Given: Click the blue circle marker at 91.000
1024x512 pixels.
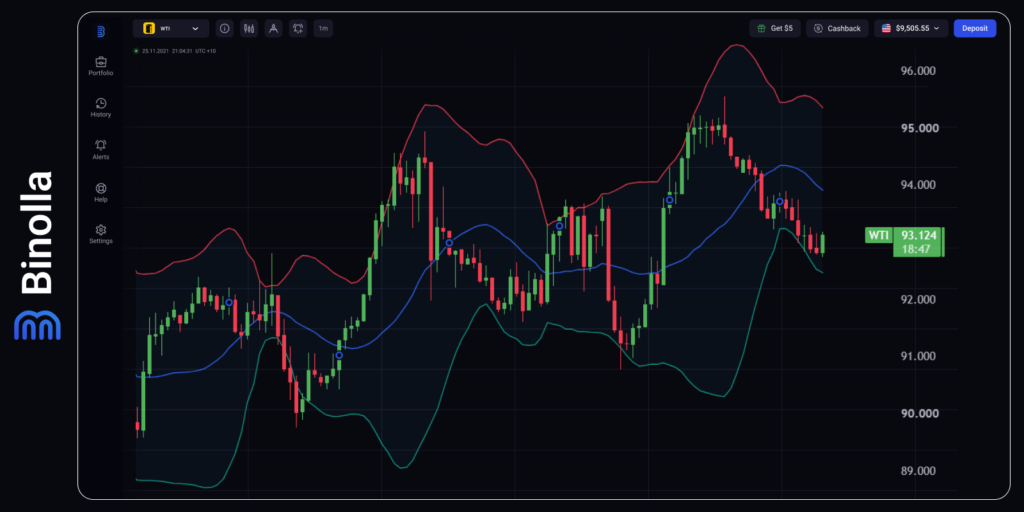Looking at the screenshot, I should click(x=339, y=355).
